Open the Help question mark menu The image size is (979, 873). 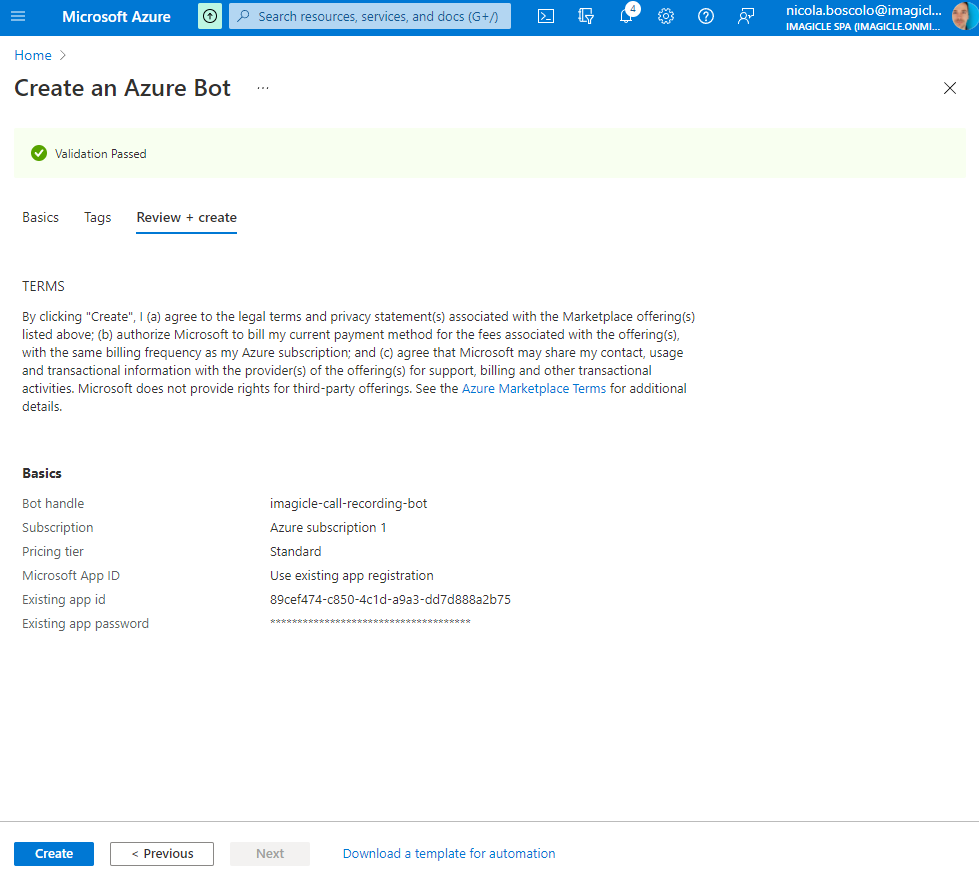coord(706,16)
